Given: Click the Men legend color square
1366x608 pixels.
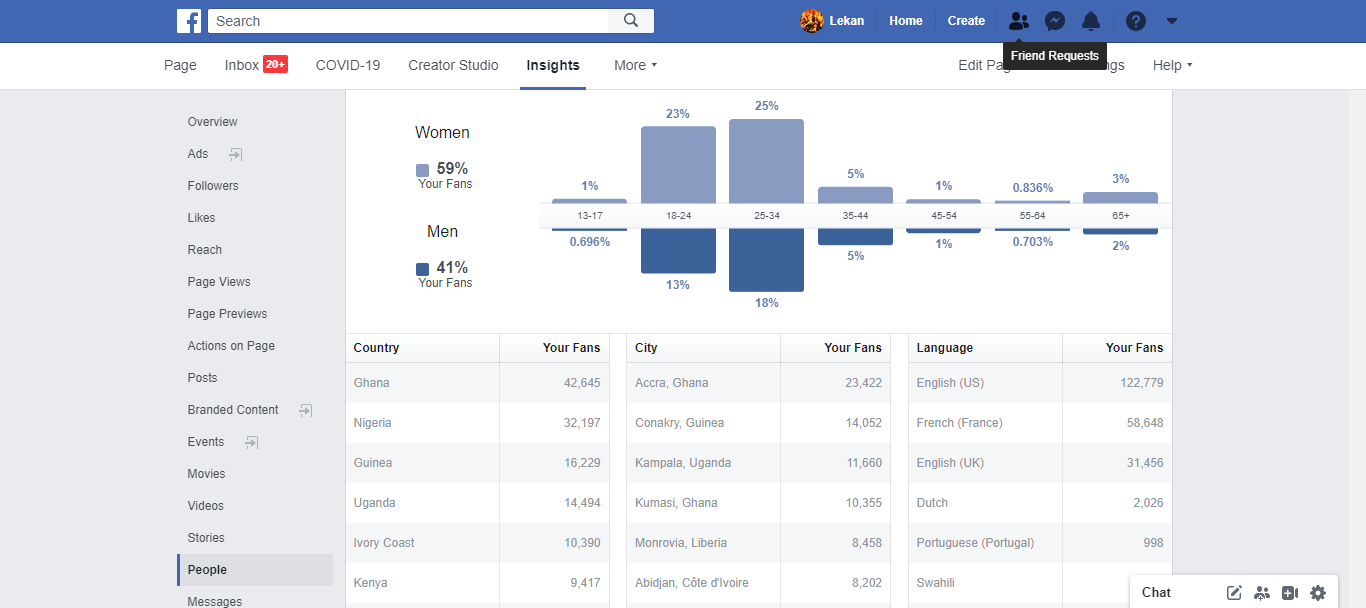Looking at the screenshot, I should click(x=423, y=269).
